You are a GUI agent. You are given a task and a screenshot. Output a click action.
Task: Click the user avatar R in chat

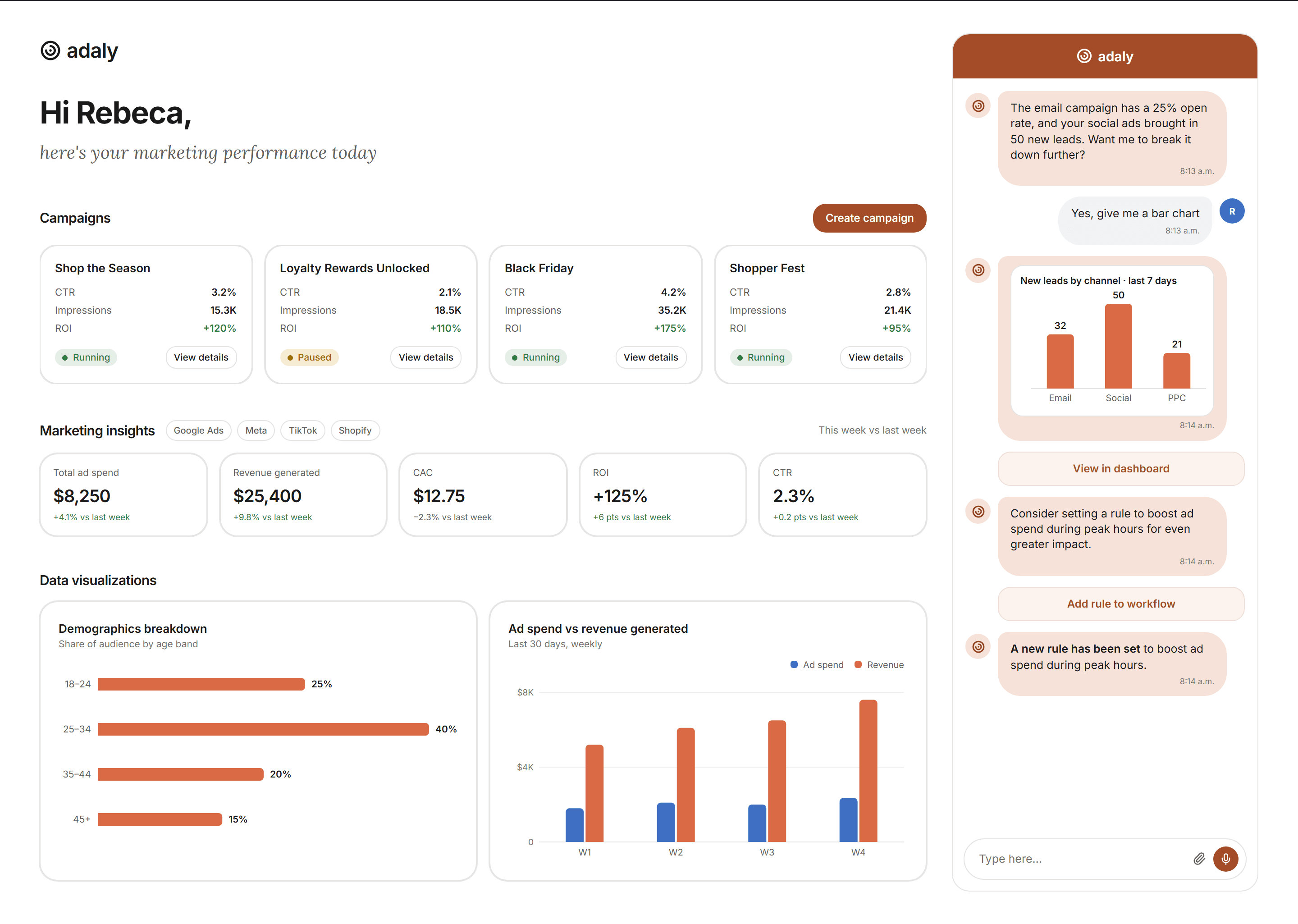point(1232,211)
